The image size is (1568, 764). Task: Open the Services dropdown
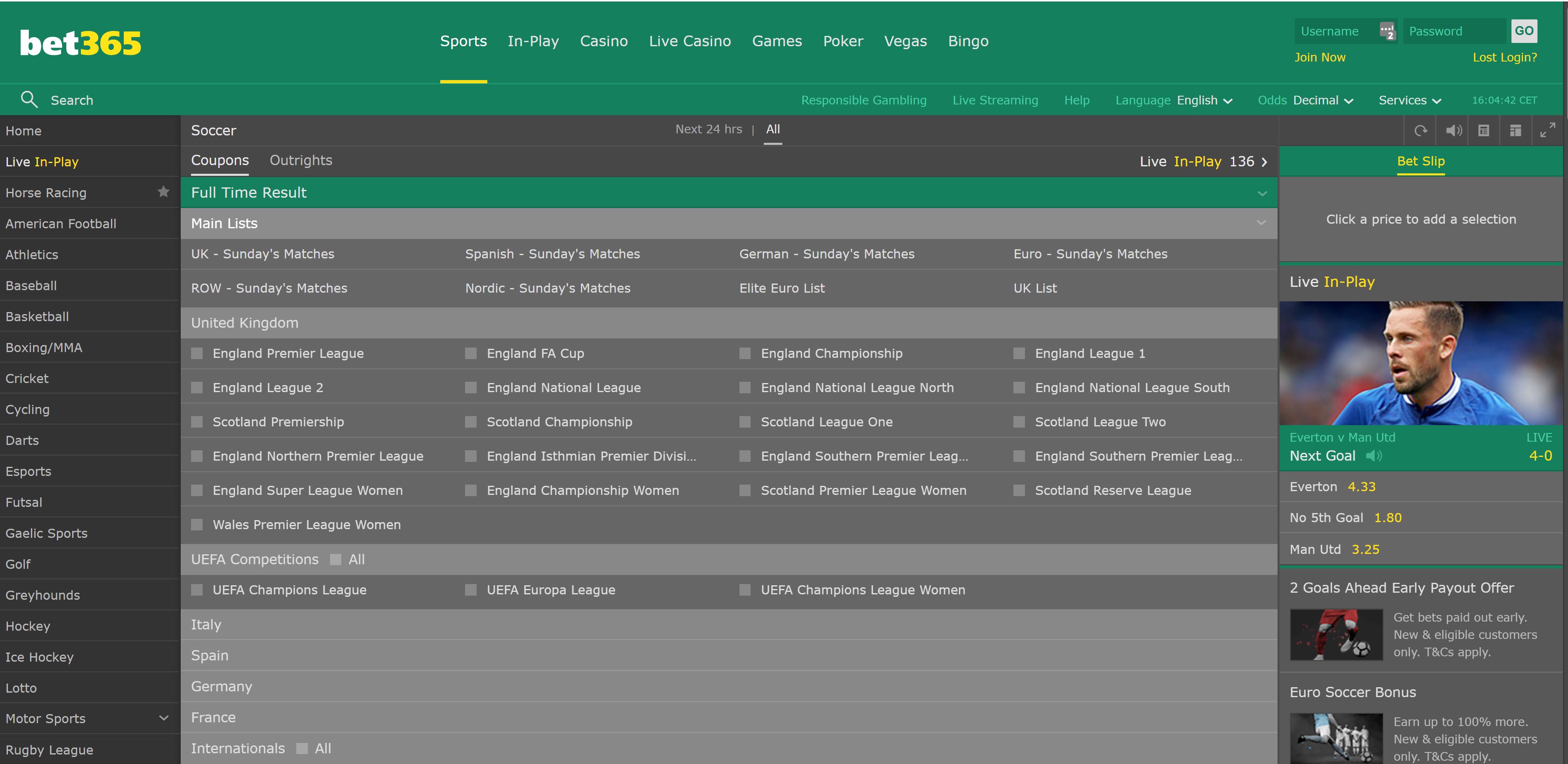[x=1410, y=100]
